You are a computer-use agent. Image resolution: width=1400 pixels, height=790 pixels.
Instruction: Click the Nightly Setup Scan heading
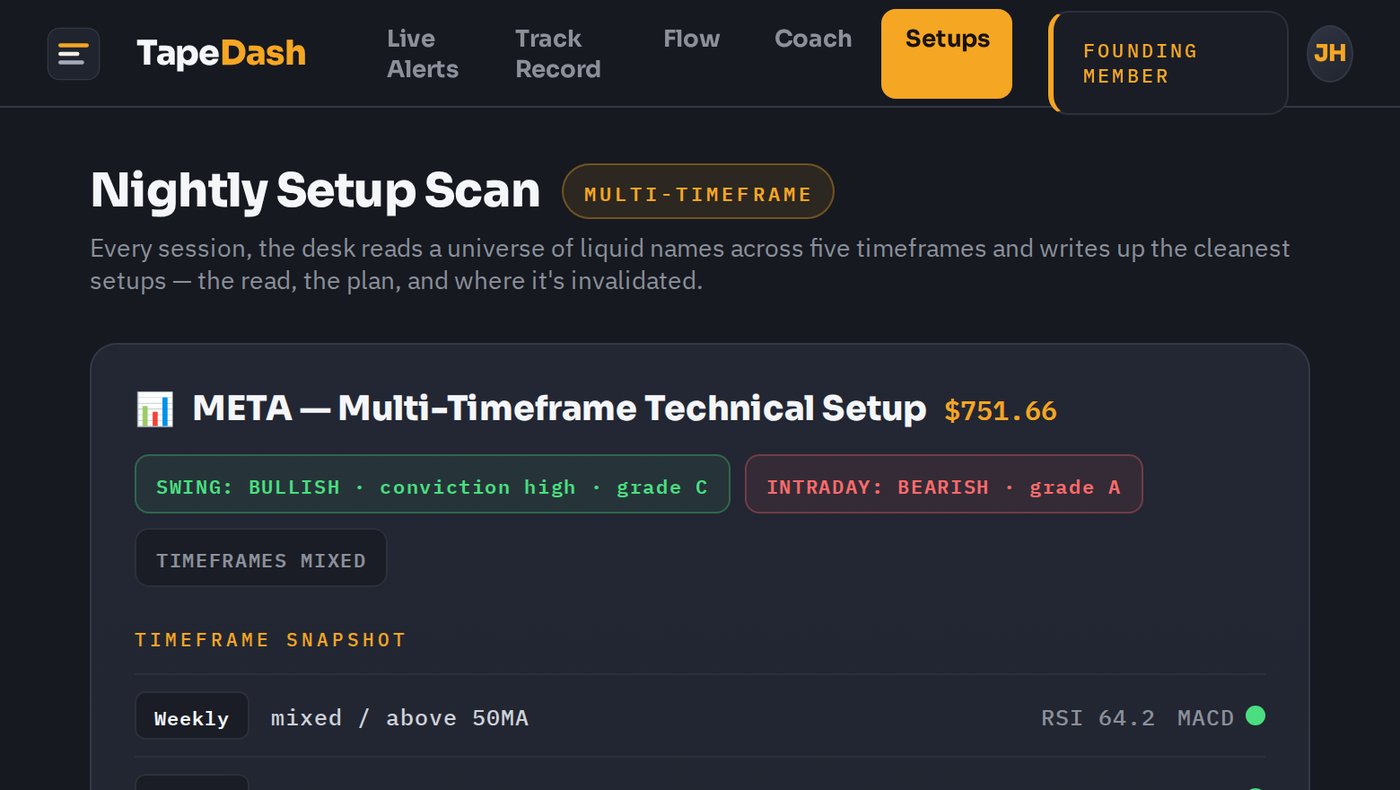(315, 190)
